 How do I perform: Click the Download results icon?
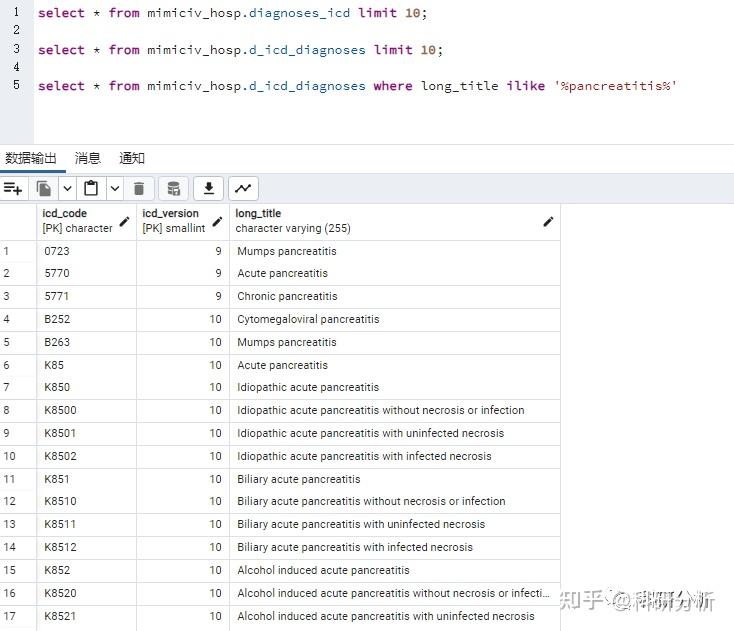209,189
